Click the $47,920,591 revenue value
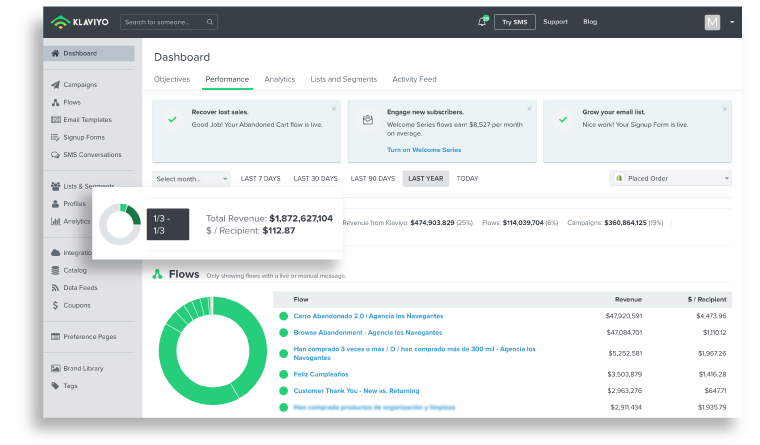Screen dimensions: 760x445 624,316
